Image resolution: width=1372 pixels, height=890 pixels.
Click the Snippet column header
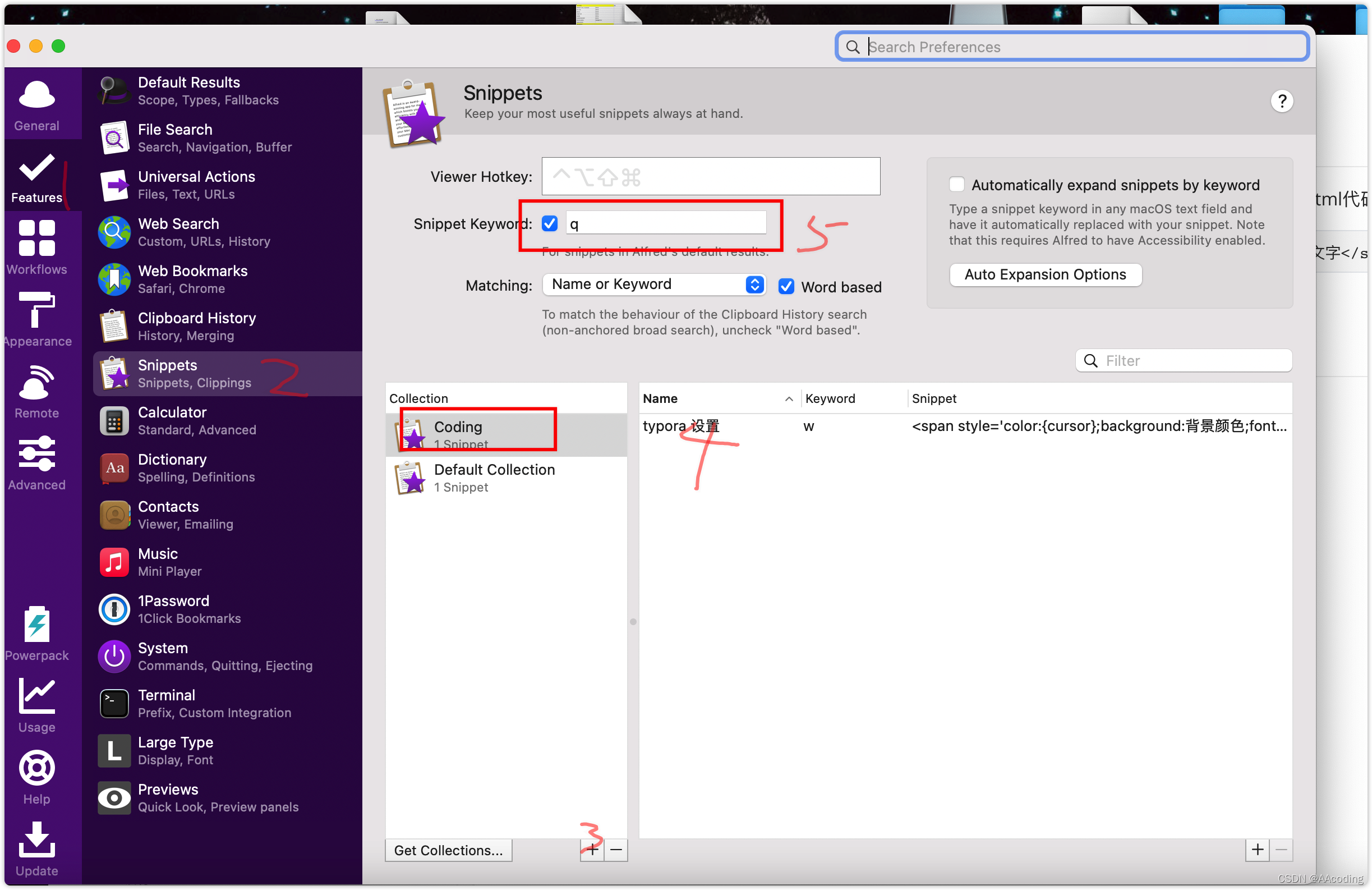[1099, 398]
